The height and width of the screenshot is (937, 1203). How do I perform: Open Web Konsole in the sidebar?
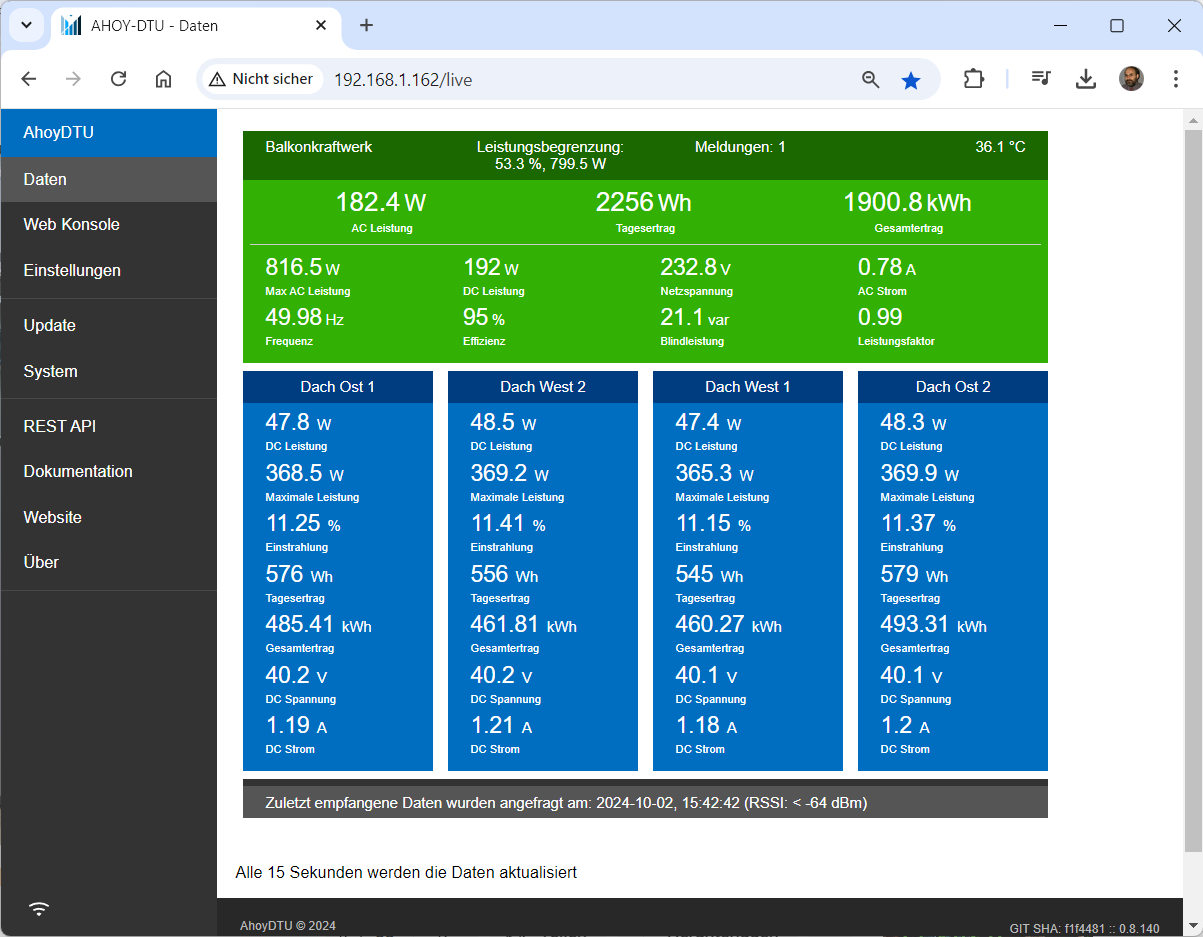coord(72,225)
